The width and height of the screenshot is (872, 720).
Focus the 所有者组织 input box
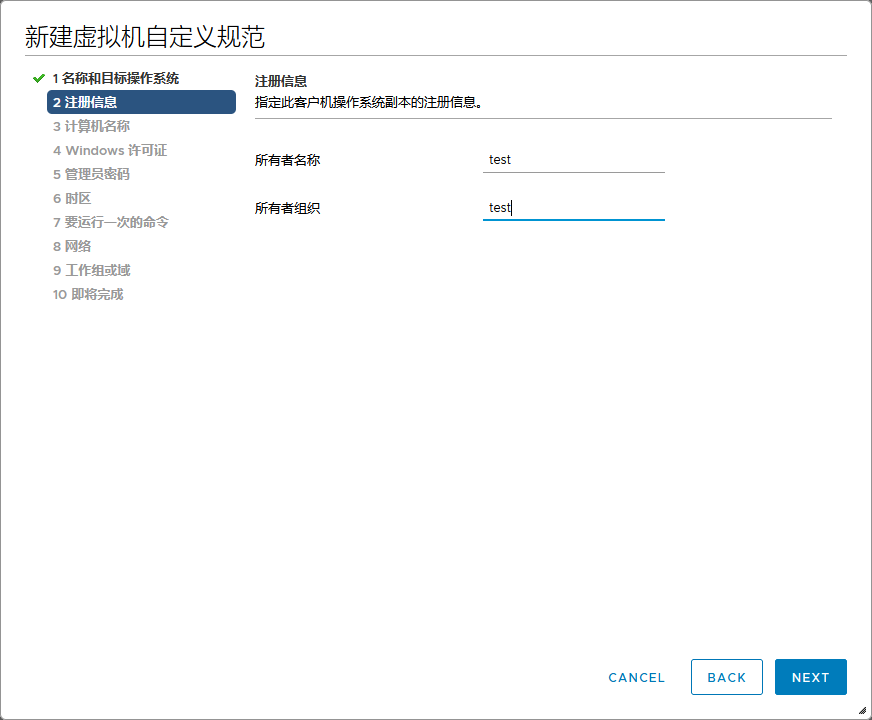pyautogui.click(x=573, y=208)
